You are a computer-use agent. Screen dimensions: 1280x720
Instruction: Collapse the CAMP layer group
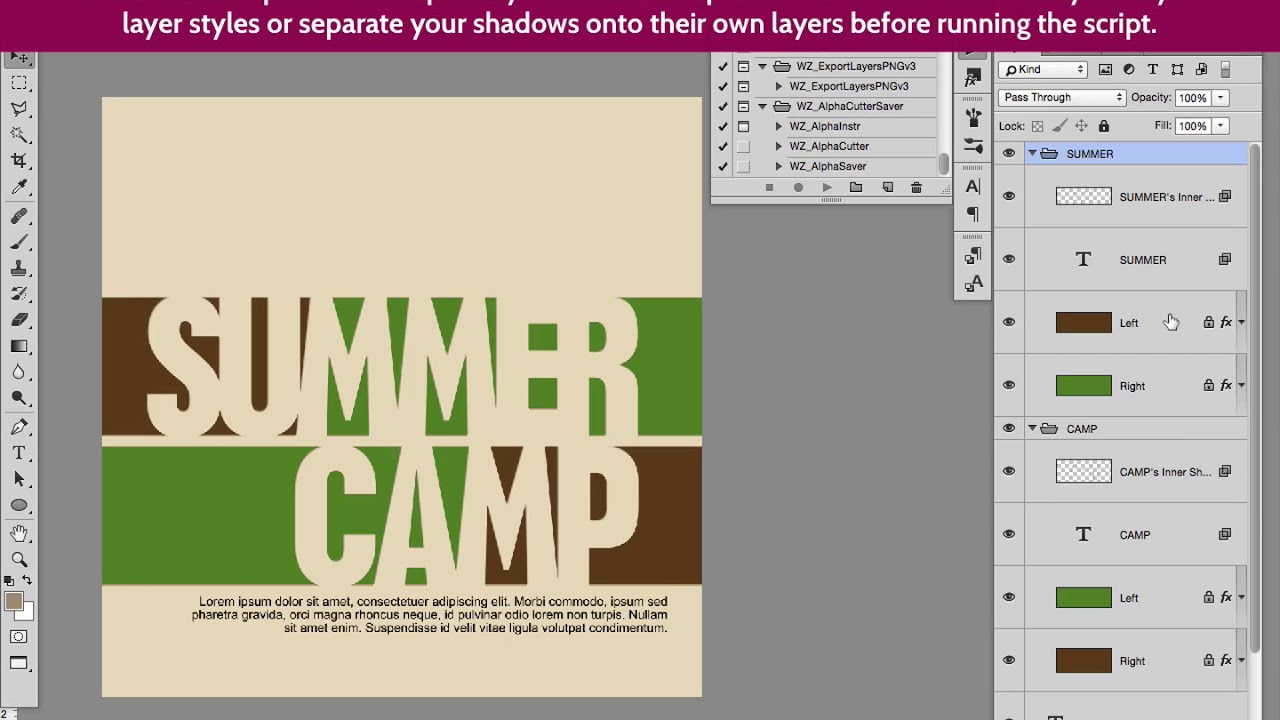1032,429
